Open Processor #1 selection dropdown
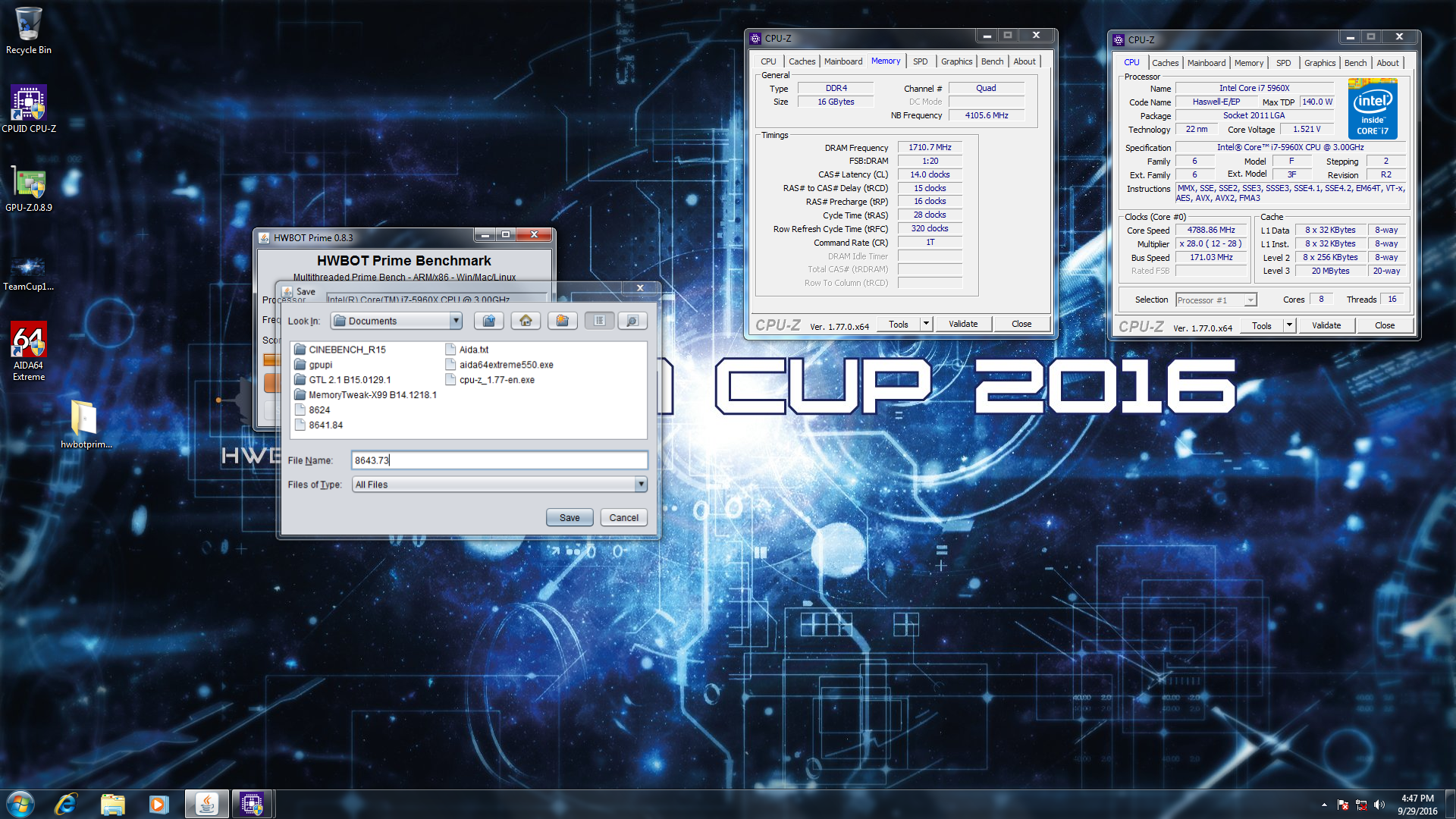Viewport: 1456px width, 819px height. pyautogui.click(x=1216, y=300)
